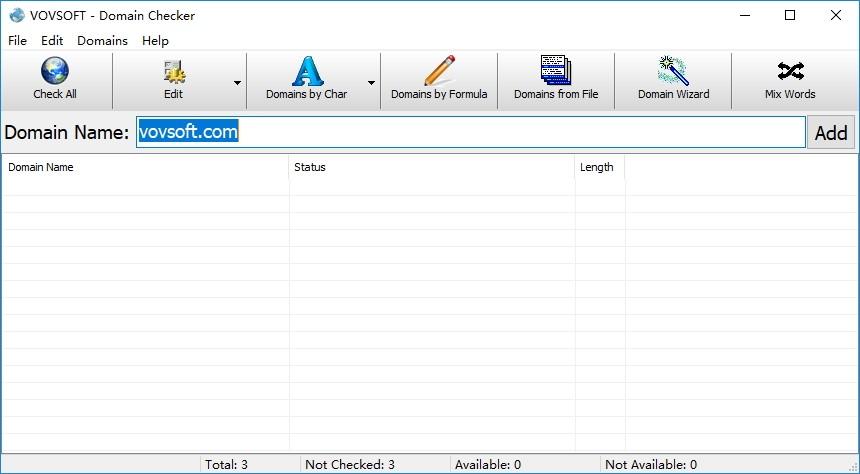Open the Domains menu
The width and height of the screenshot is (860, 474).
(x=102, y=41)
